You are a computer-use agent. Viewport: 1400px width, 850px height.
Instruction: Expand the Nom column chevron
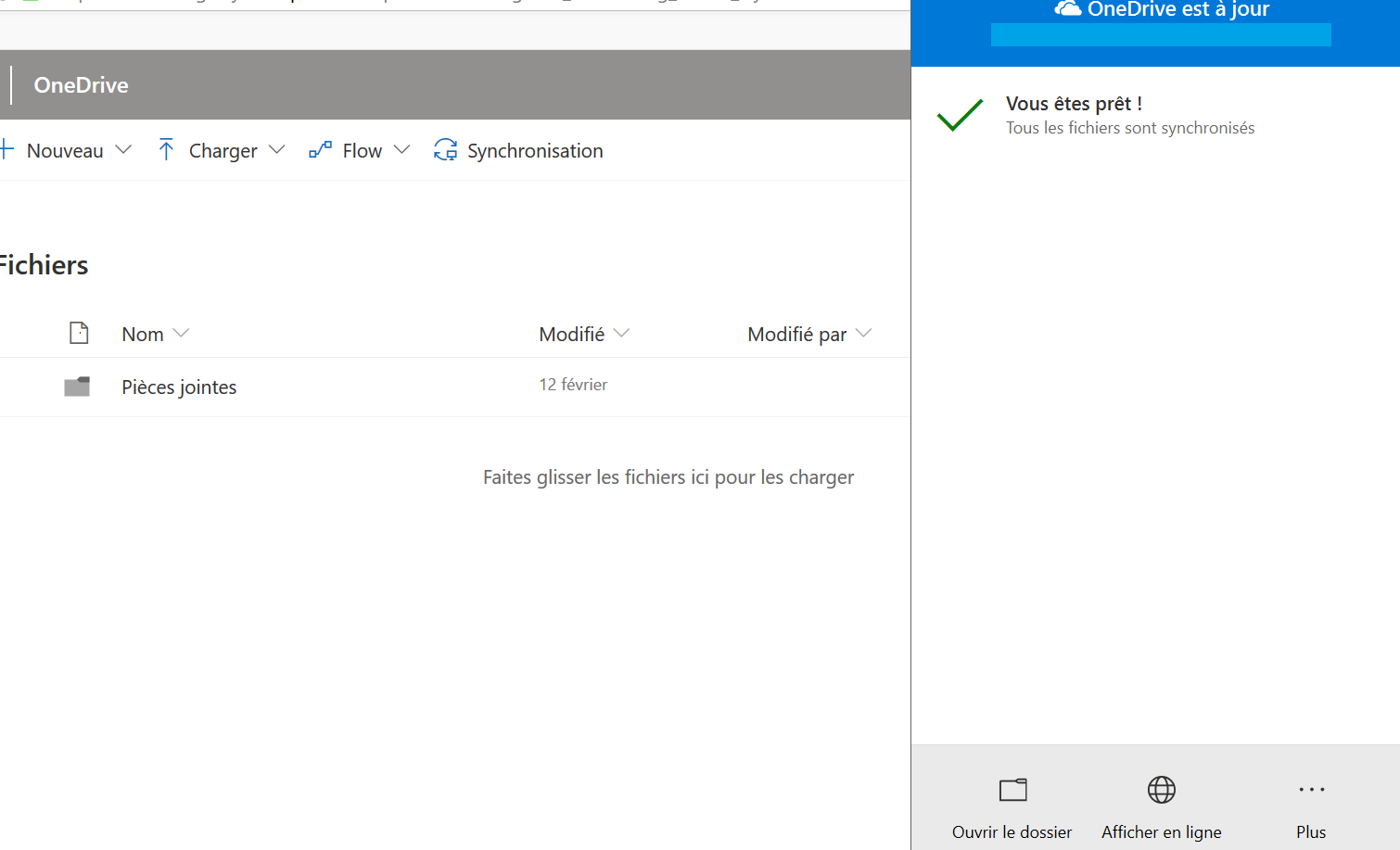(182, 333)
